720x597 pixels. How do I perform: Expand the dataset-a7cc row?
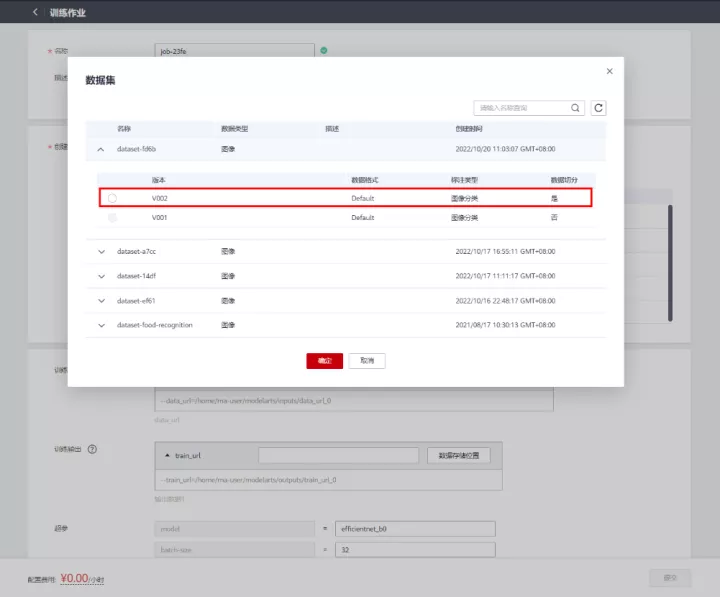pyautogui.click(x=101, y=251)
